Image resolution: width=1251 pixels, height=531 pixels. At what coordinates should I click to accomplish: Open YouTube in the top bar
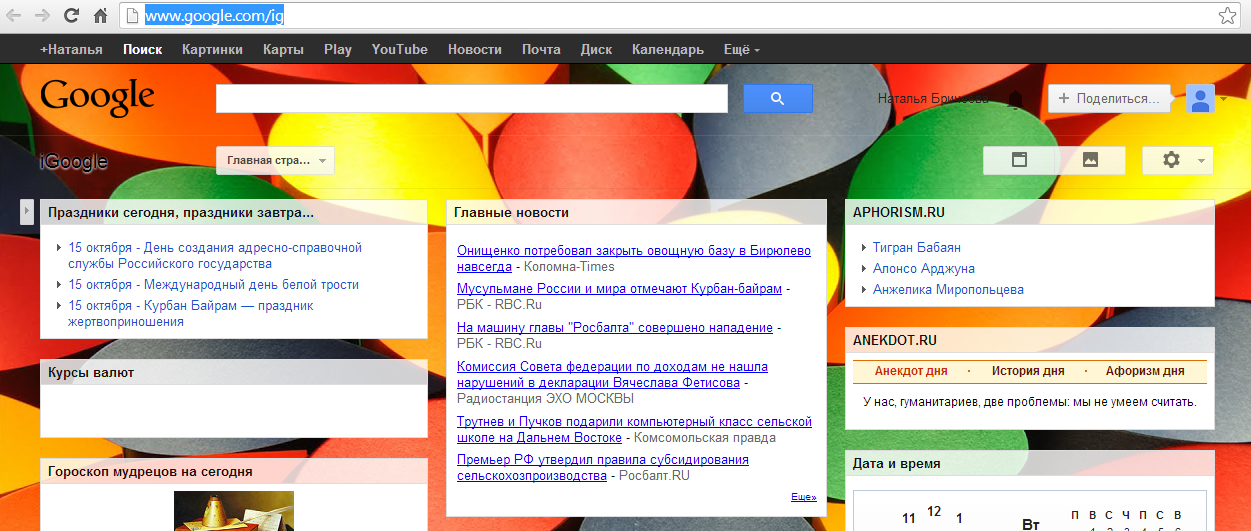(400, 49)
